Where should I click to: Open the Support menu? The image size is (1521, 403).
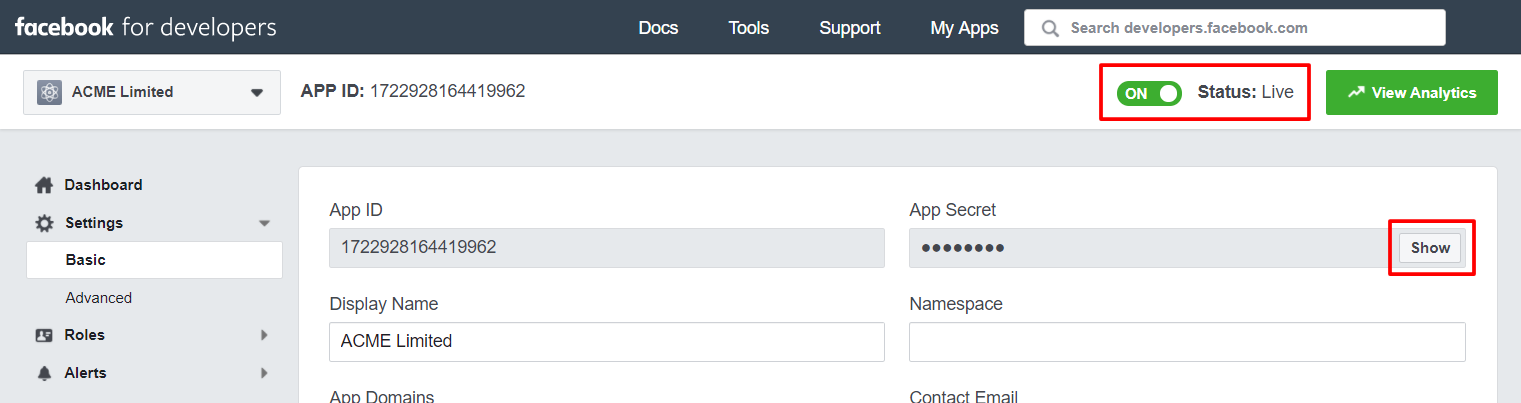coord(850,28)
